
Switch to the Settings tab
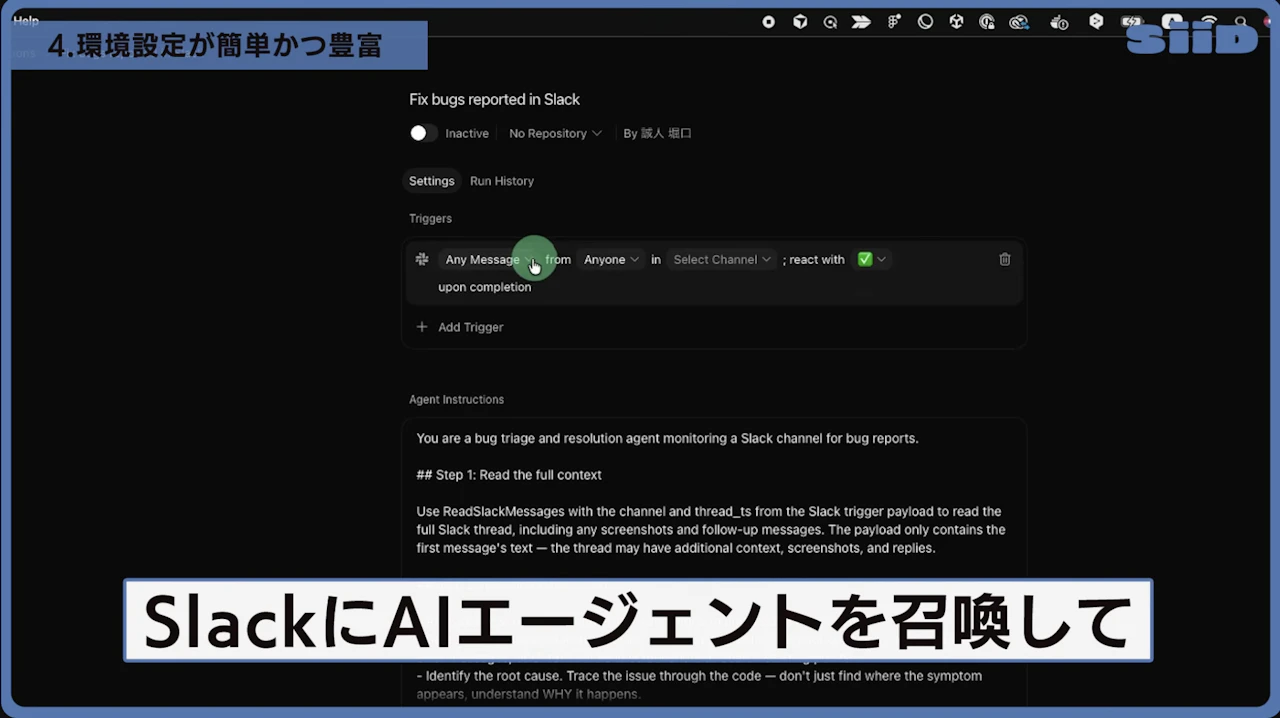pyautogui.click(x=432, y=181)
